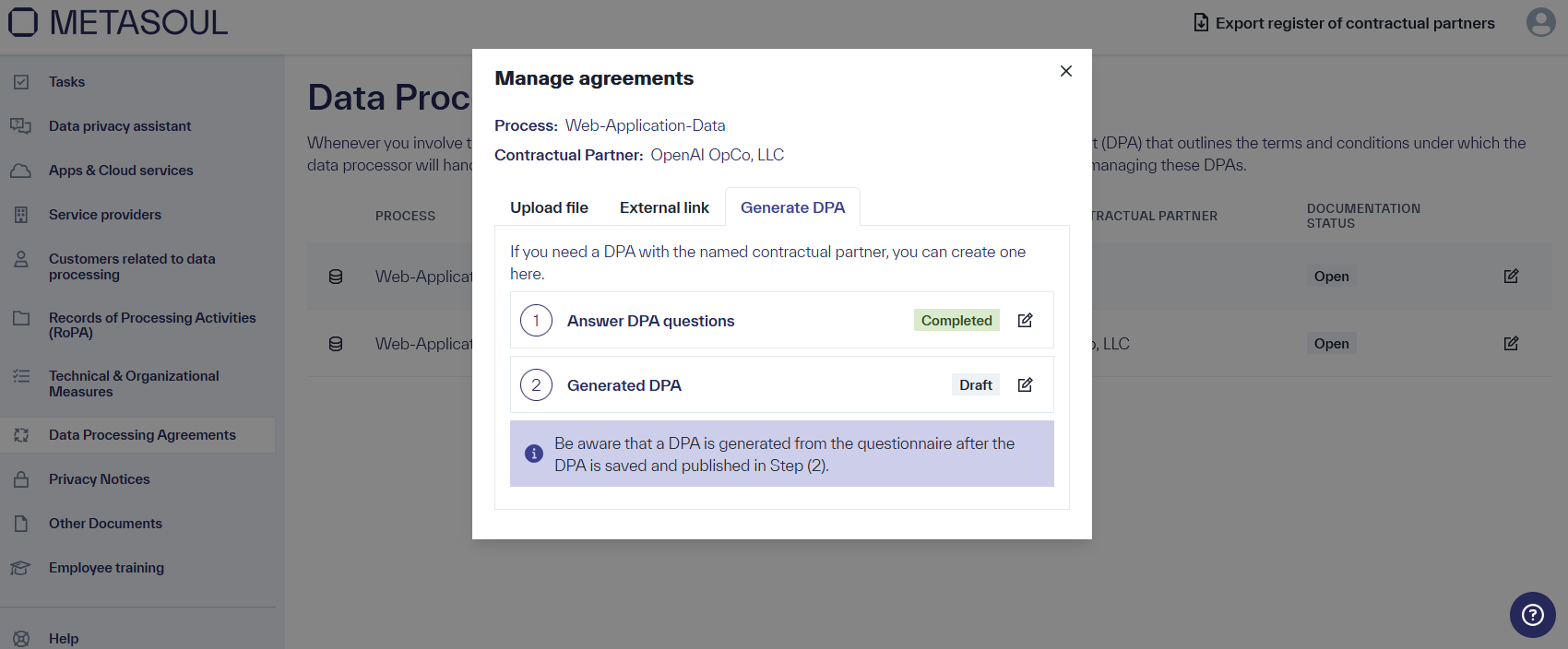Go to Service providers
This screenshot has height=649, width=1568.
tap(105, 215)
